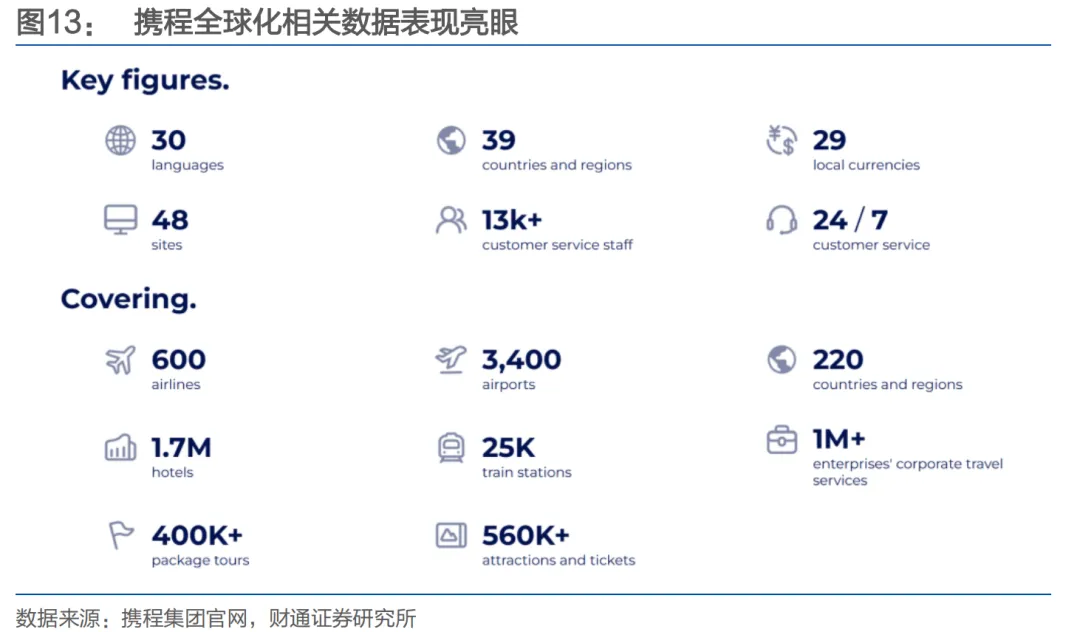Click the bar chart icon beside 1.7M hotels
The height and width of the screenshot is (632, 1080).
[x=120, y=447]
